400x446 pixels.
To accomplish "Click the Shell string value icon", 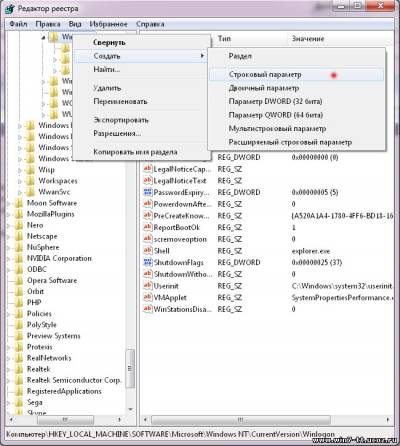I will (x=148, y=251).
